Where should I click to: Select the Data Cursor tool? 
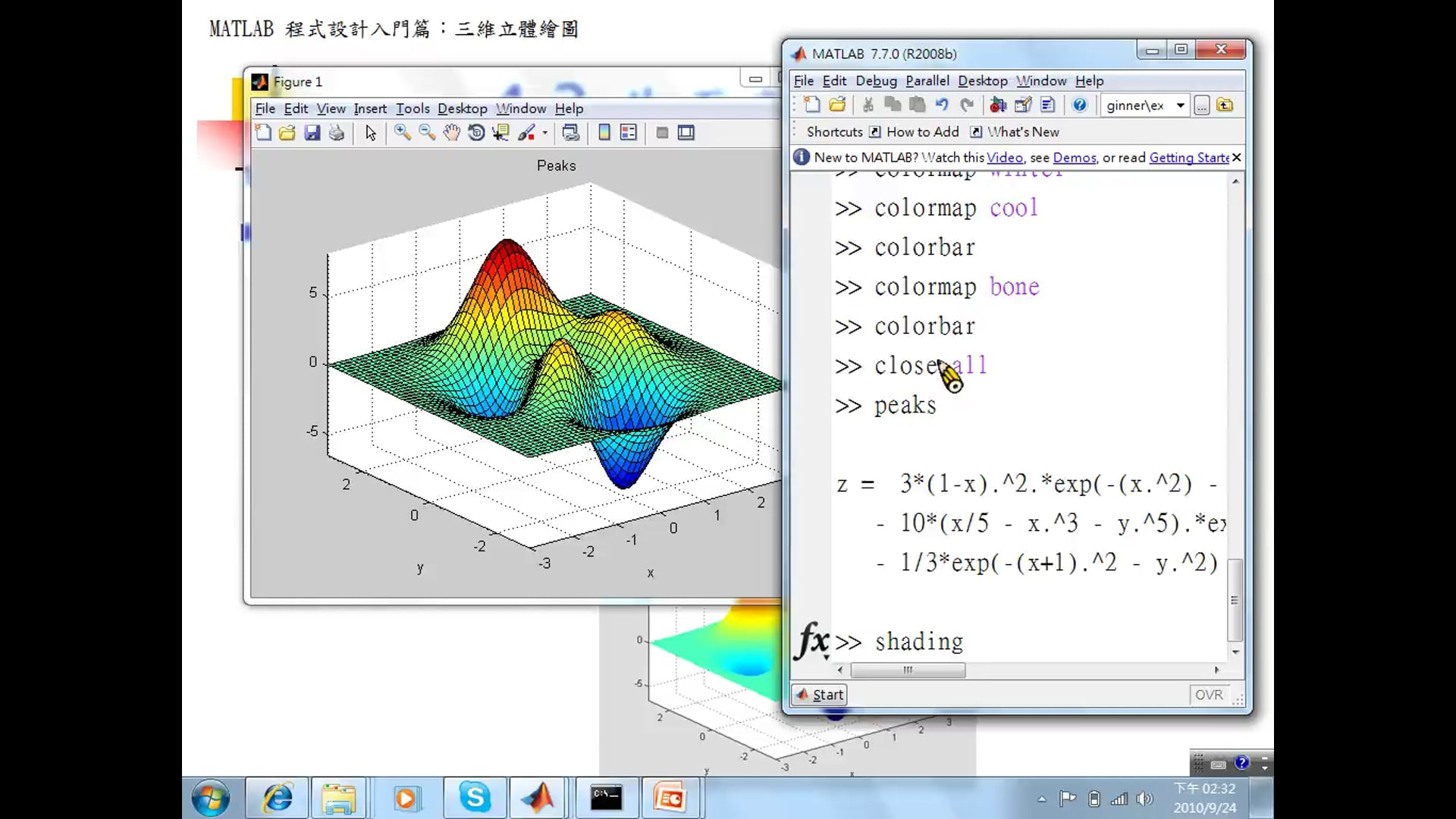(x=500, y=133)
